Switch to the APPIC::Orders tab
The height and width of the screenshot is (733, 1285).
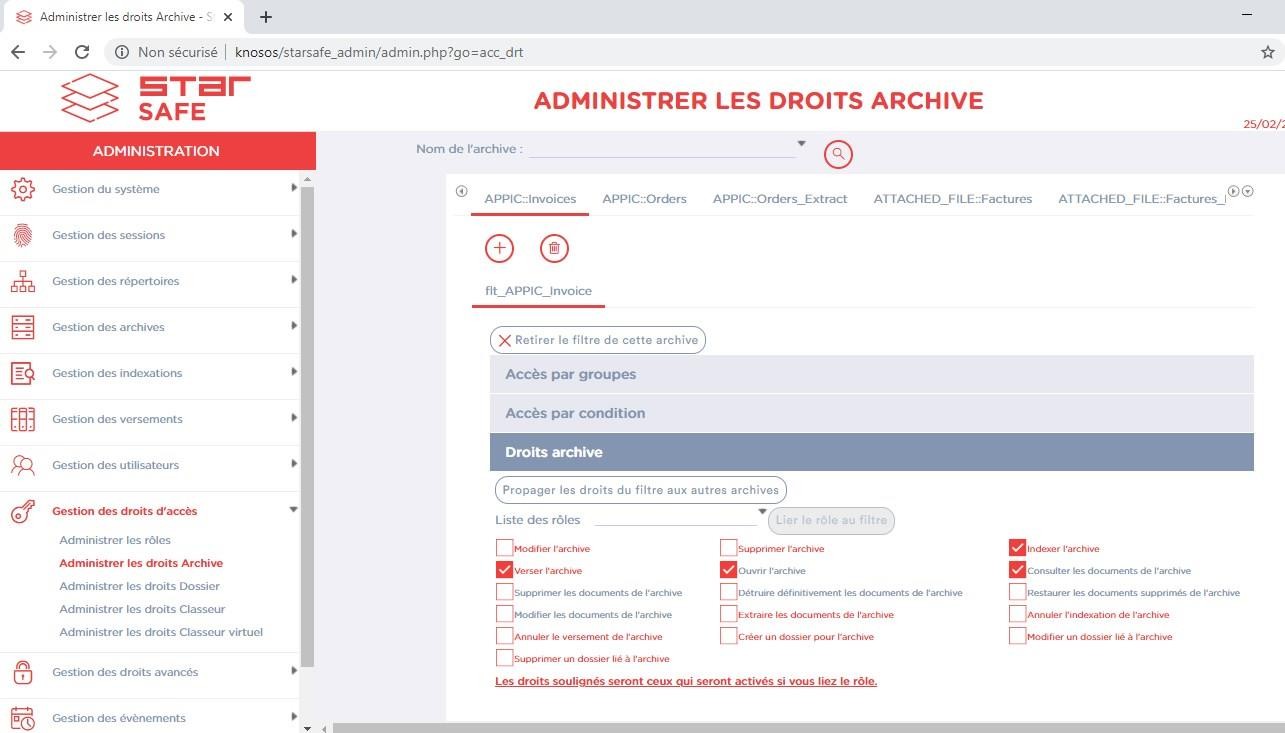[x=644, y=199]
